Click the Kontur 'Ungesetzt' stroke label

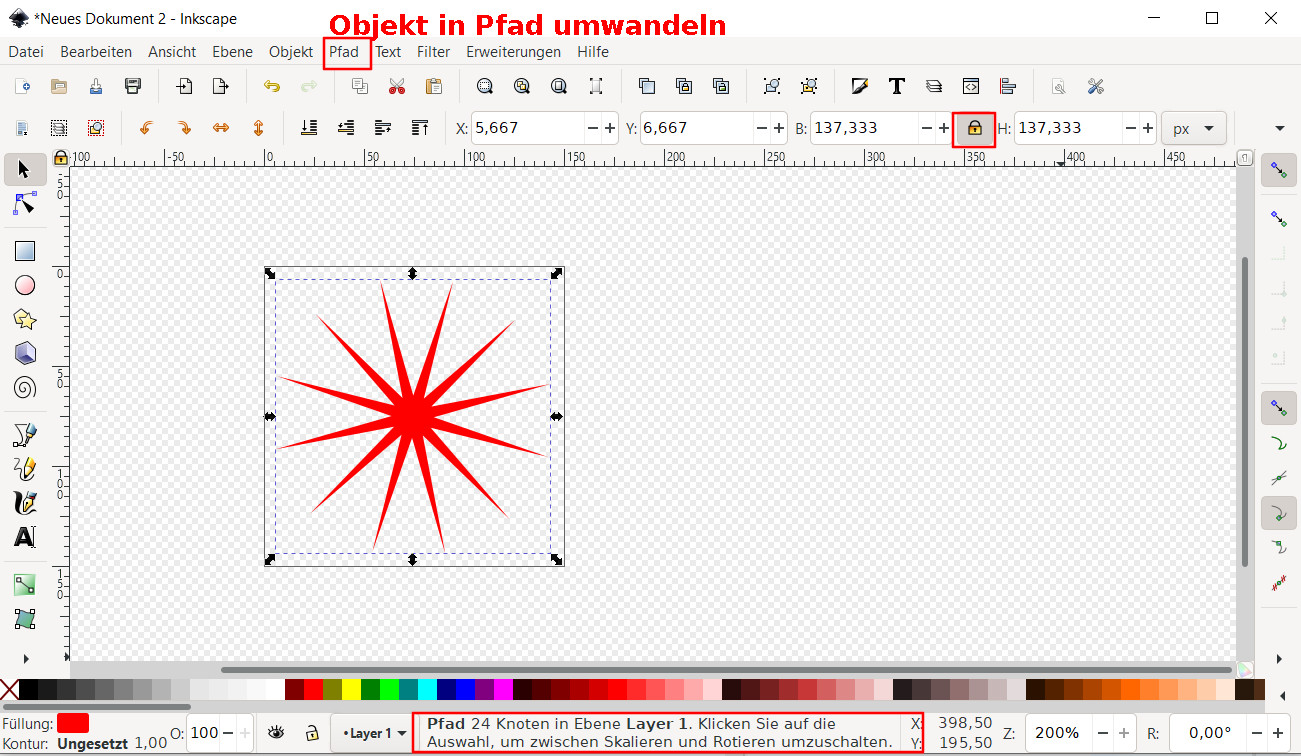coord(93,743)
